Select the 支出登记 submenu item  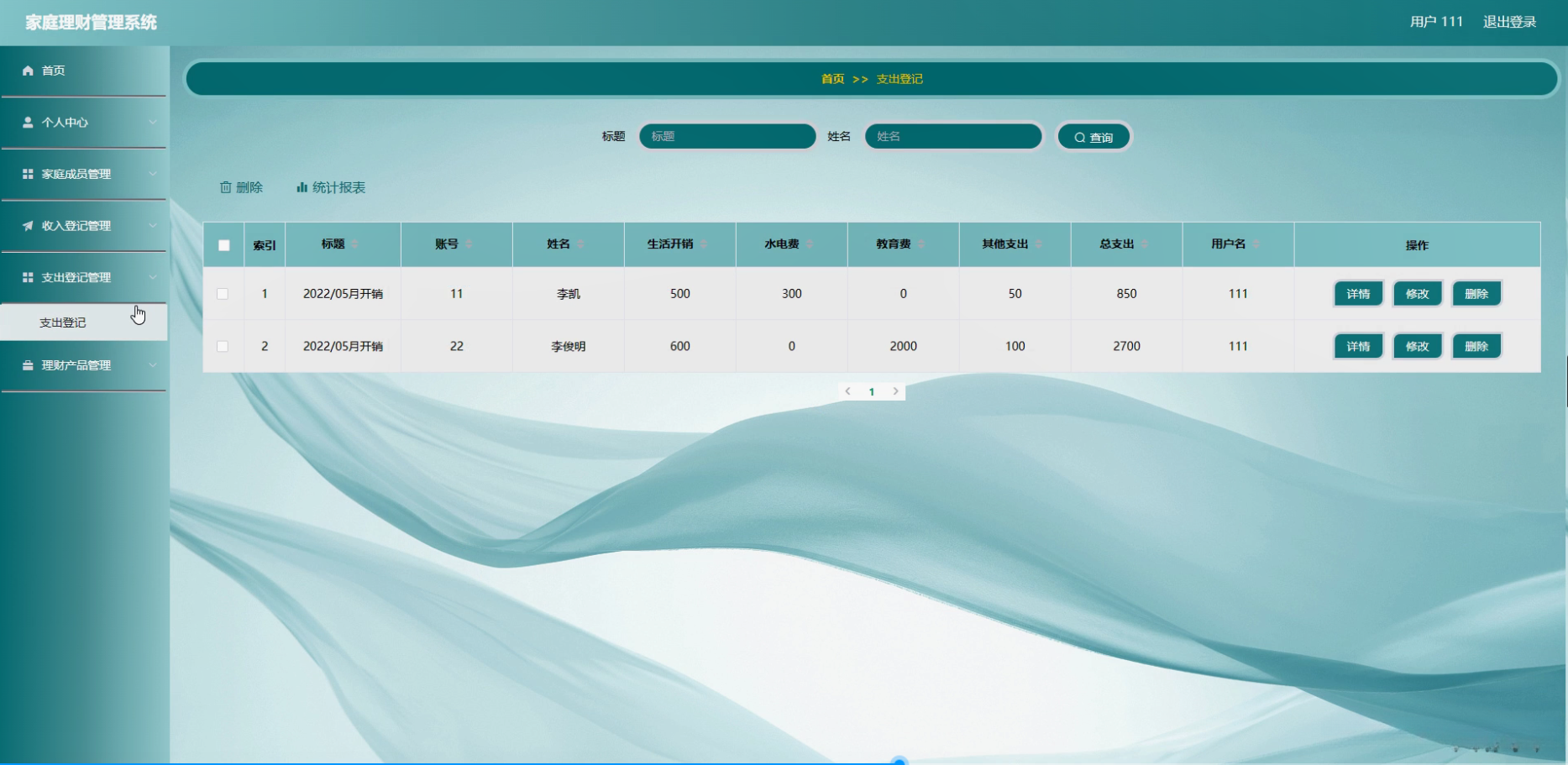click(84, 322)
